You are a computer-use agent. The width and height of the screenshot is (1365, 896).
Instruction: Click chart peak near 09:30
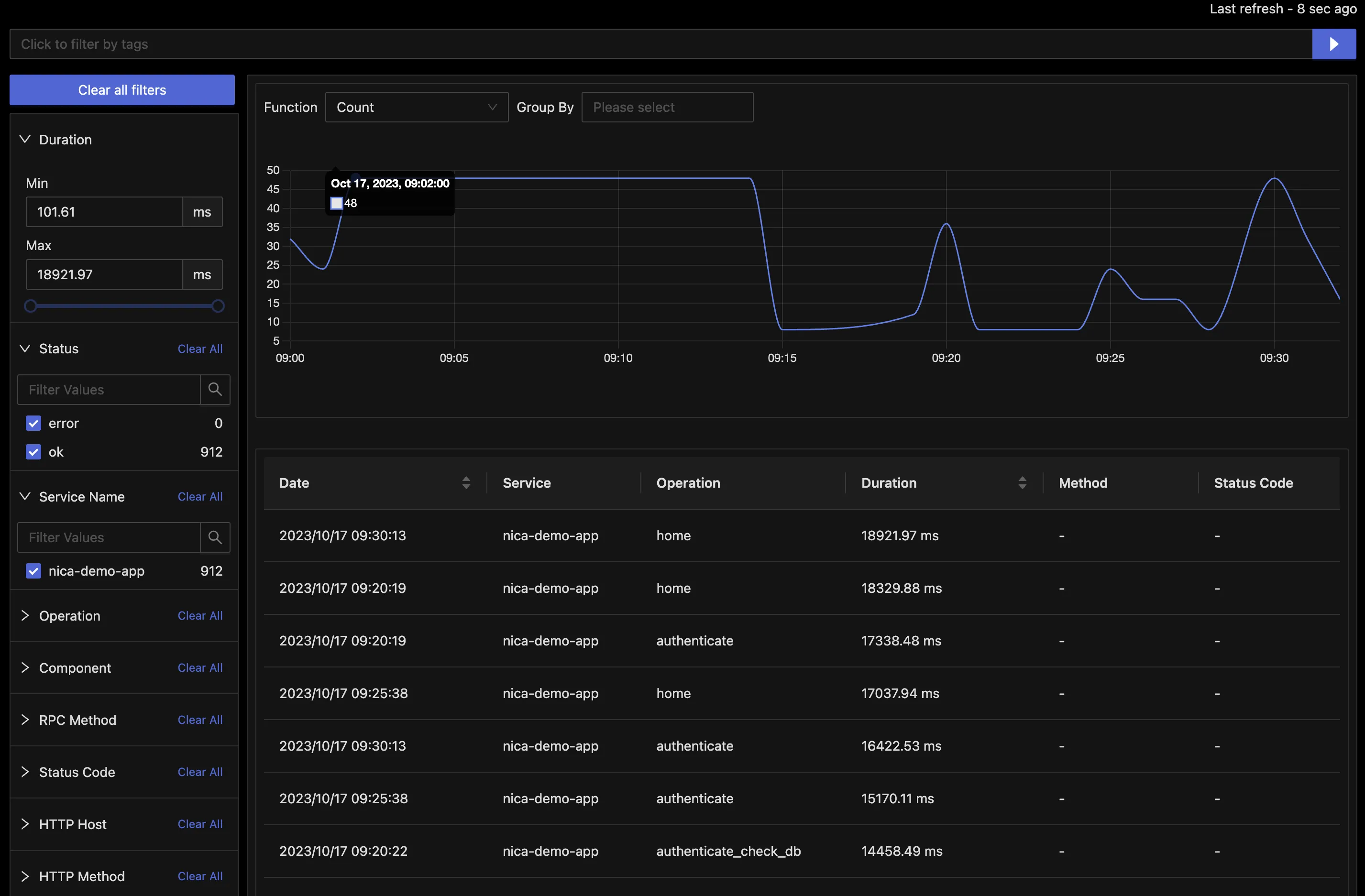tap(1275, 179)
